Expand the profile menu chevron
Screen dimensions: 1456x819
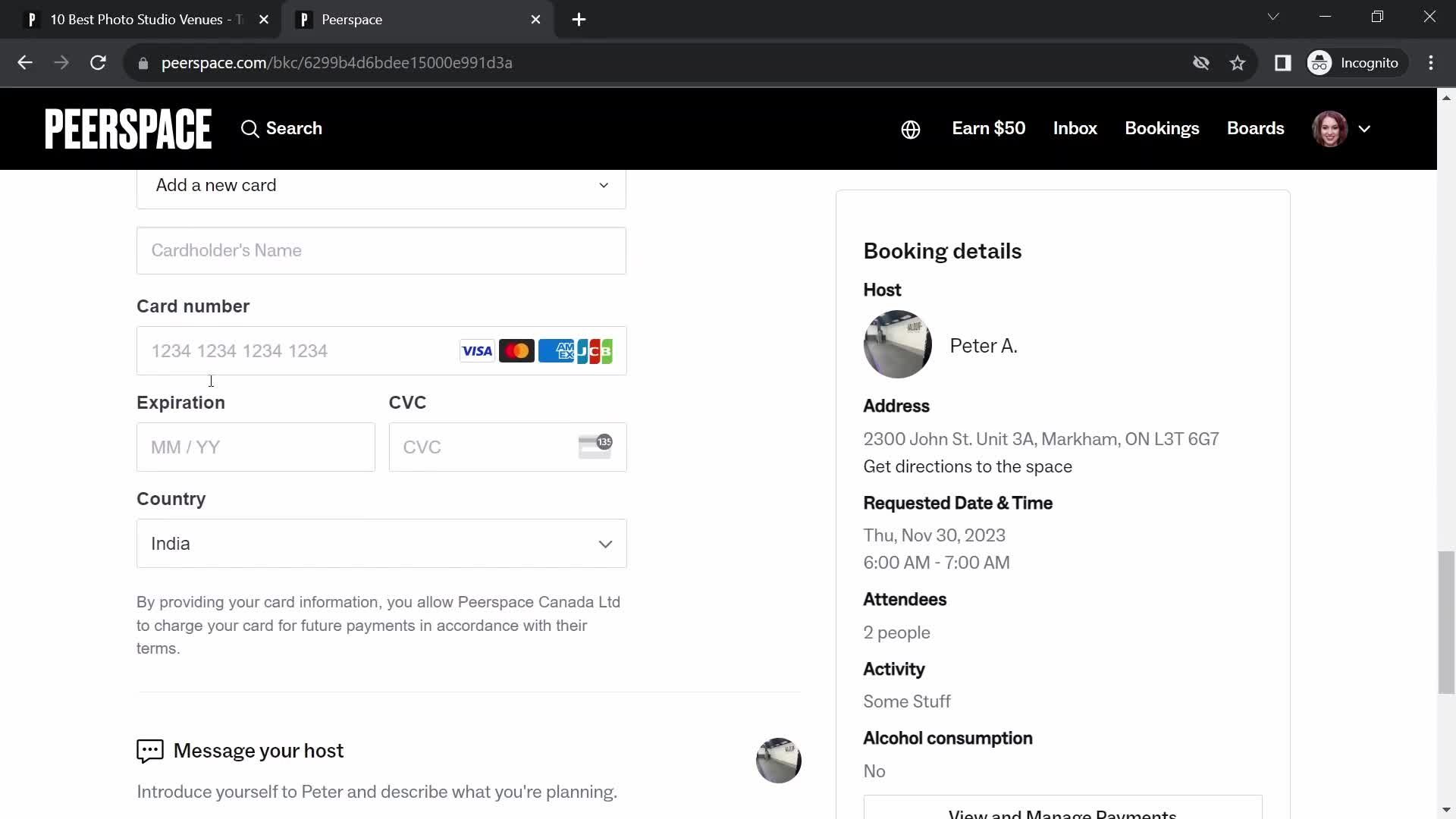pyautogui.click(x=1364, y=130)
